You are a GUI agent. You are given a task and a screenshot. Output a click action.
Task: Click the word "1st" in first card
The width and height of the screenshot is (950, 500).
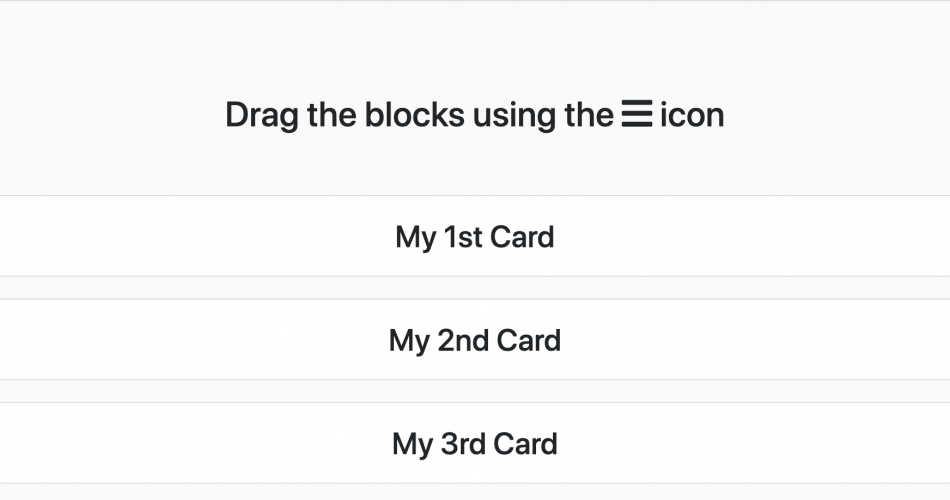[465, 237]
